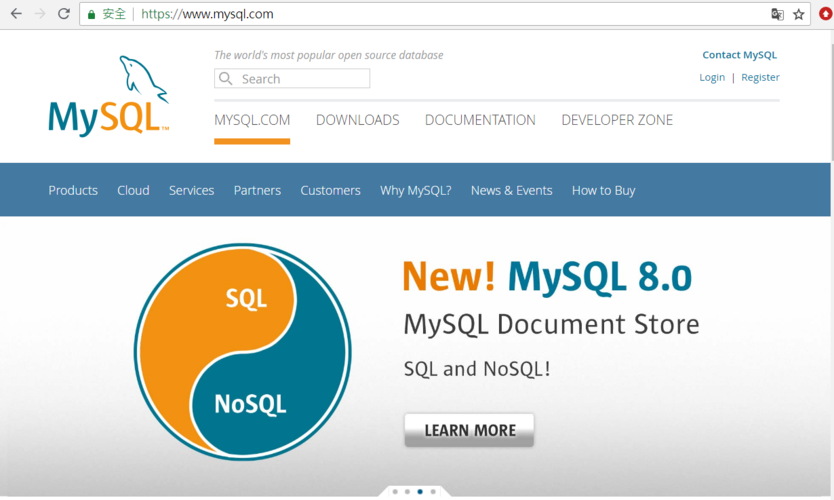Click the browser forward arrow

click(x=40, y=14)
